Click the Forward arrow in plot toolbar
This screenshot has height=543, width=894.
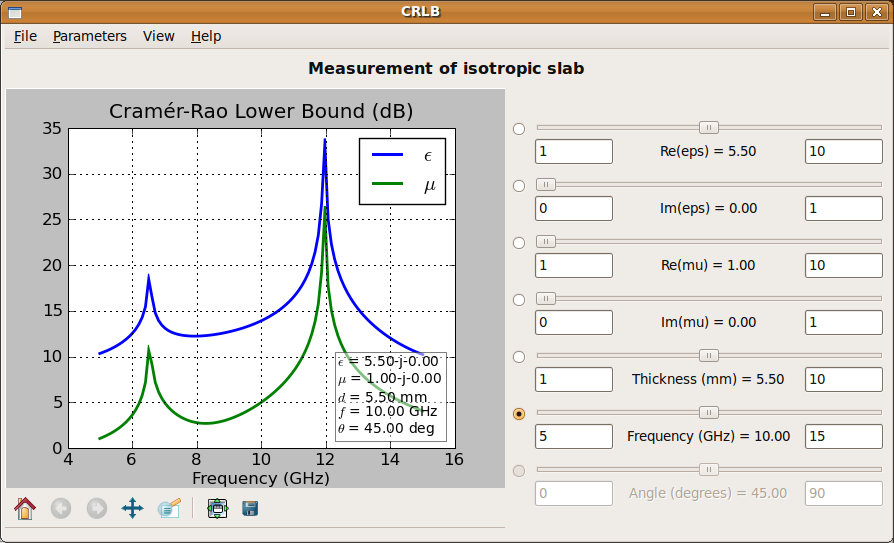[97, 508]
